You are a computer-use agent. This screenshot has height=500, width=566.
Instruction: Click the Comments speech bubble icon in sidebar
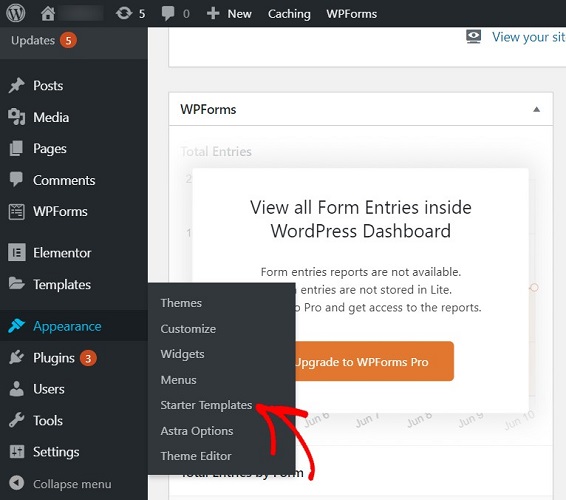tap(16, 179)
